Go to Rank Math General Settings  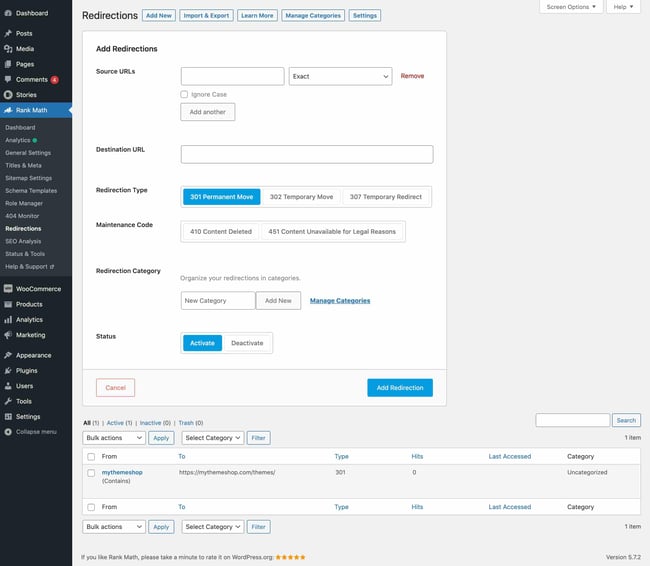[28, 153]
